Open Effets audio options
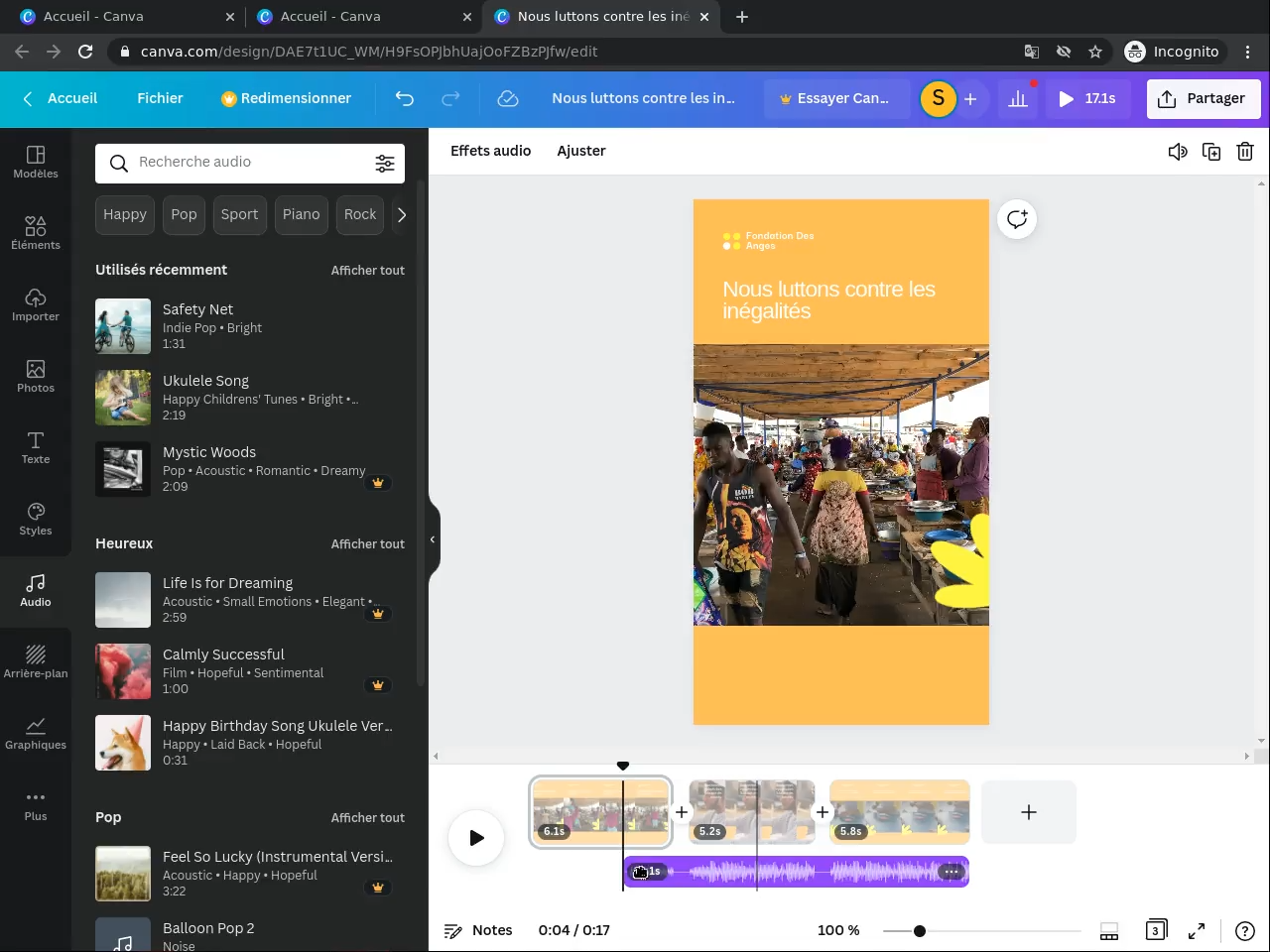1270x952 pixels. (x=491, y=151)
